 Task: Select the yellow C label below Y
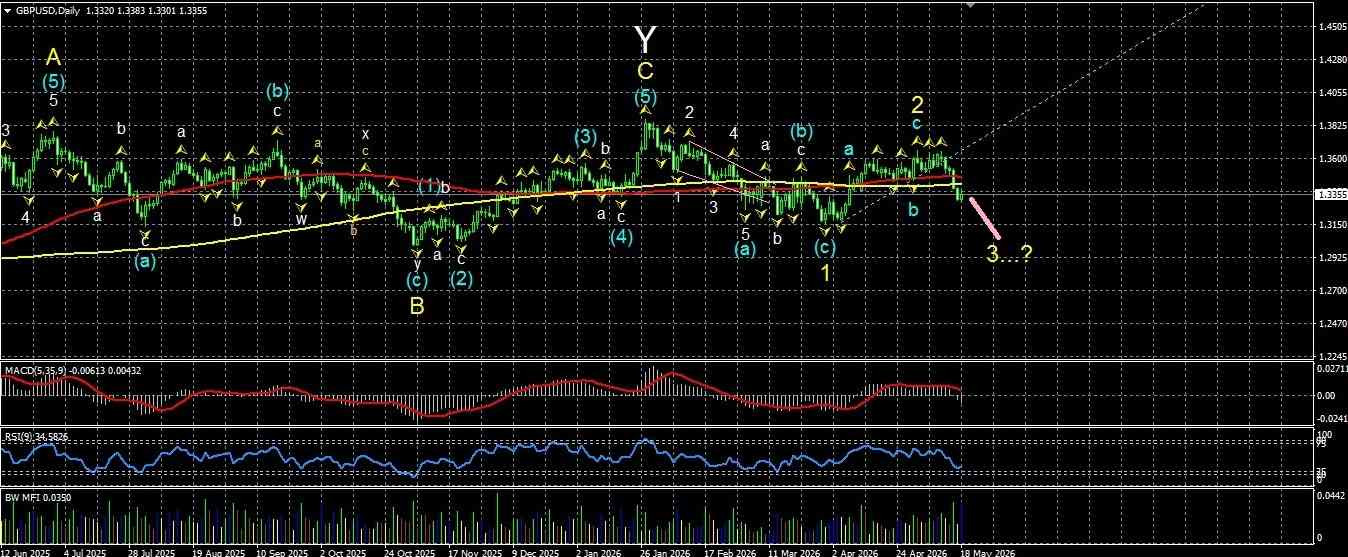click(x=646, y=71)
